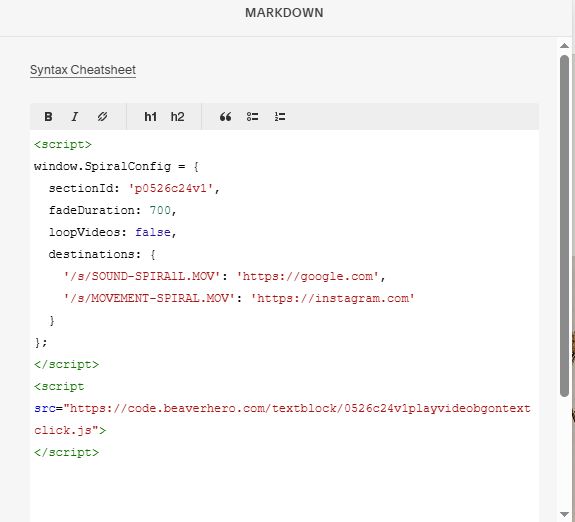Click the instagram.com URL in code
Viewport: 575px width, 522px height.
(333, 298)
